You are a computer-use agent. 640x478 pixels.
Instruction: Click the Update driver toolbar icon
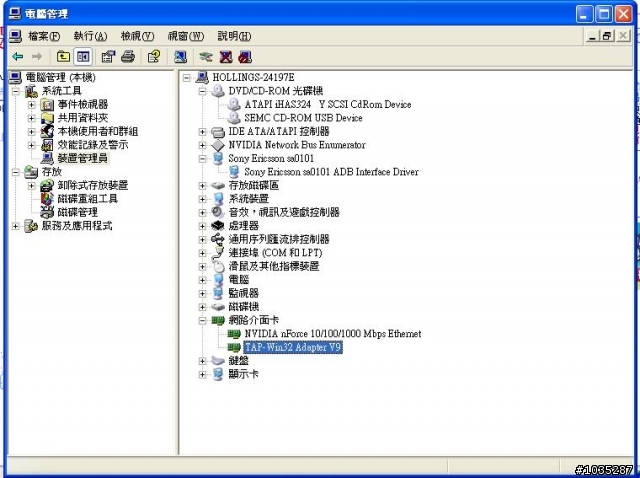click(x=206, y=57)
